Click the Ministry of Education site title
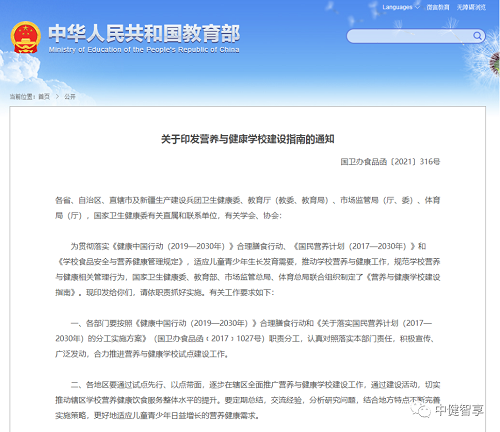Viewport: 500px width, 432px height. coord(144,34)
